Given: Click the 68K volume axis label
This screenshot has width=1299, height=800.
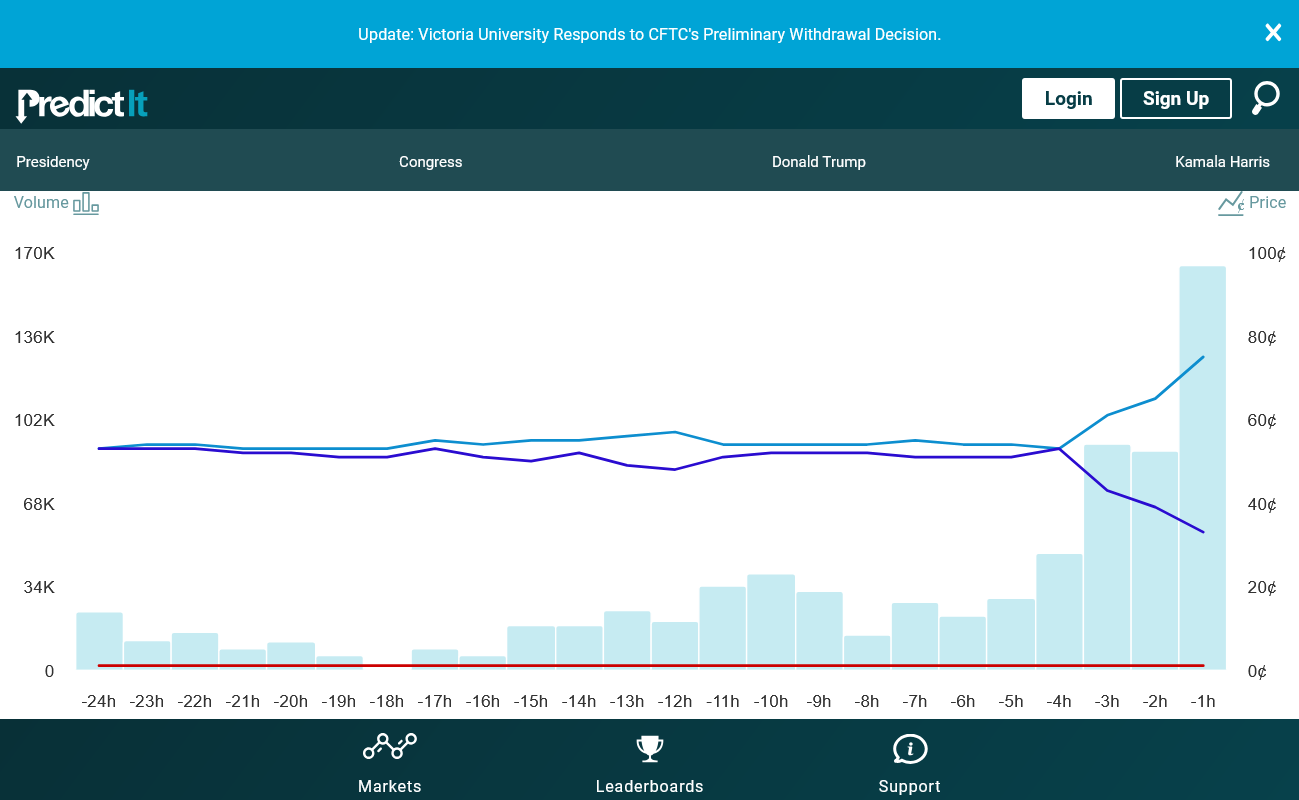Looking at the screenshot, I should [39, 504].
